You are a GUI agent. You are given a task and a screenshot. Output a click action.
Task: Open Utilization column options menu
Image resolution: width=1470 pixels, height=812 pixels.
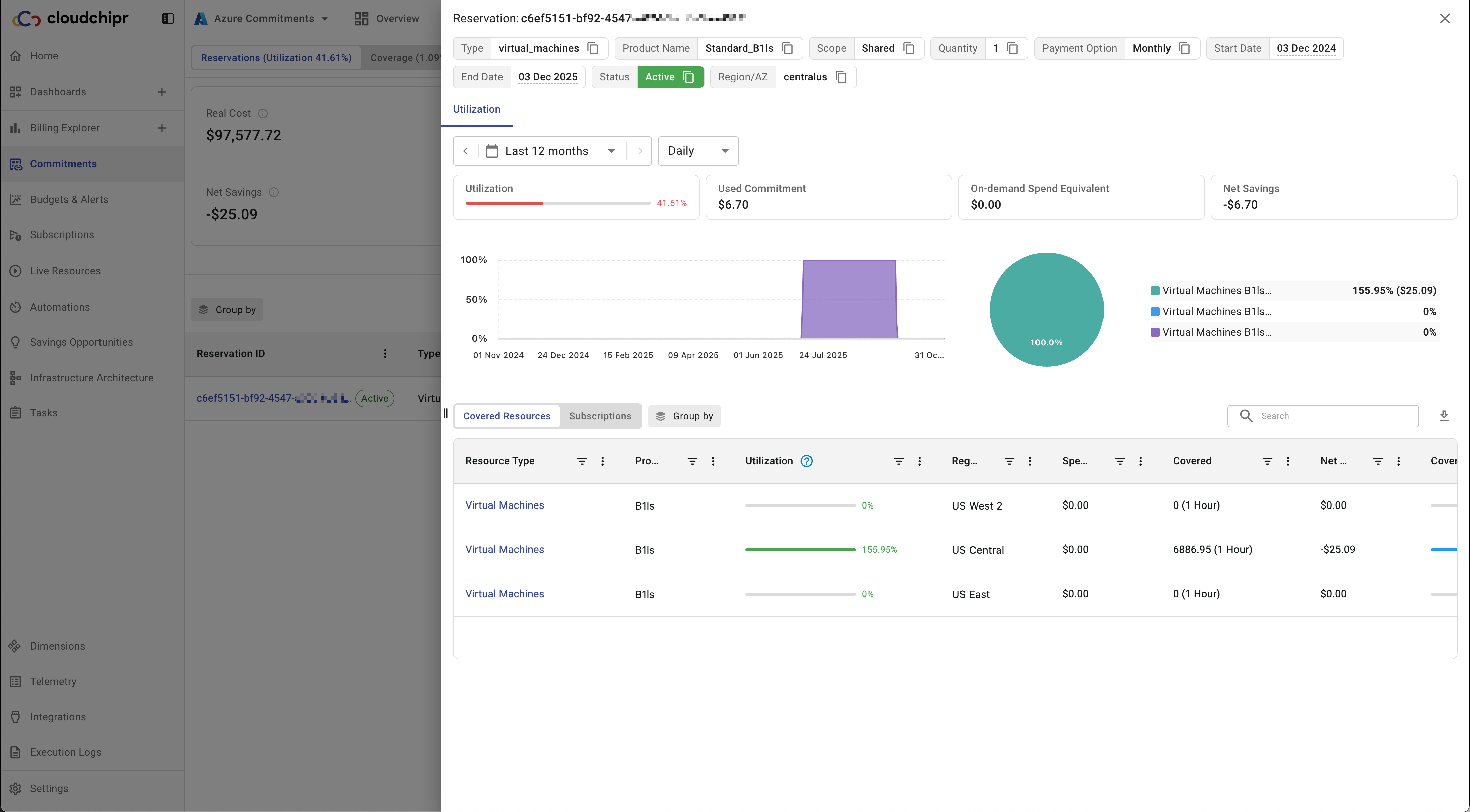[x=919, y=461]
